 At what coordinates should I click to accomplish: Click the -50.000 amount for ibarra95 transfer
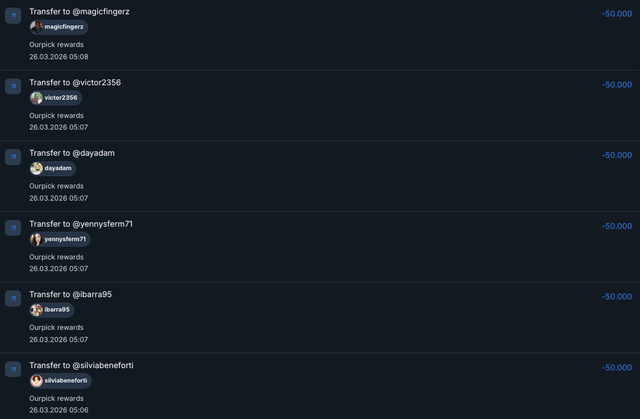pos(616,297)
